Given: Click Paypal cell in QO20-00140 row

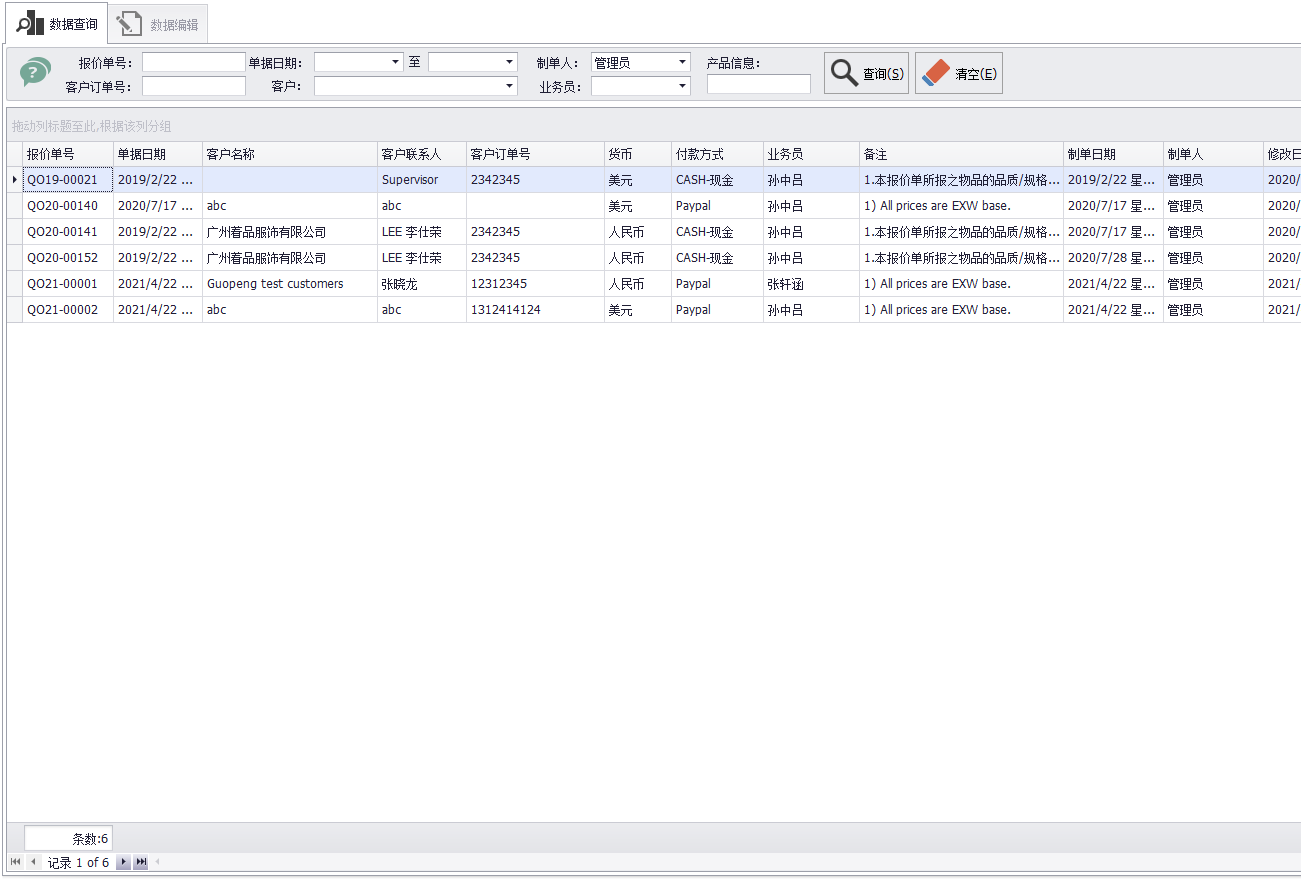Looking at the screenshot, I should 717,206.
